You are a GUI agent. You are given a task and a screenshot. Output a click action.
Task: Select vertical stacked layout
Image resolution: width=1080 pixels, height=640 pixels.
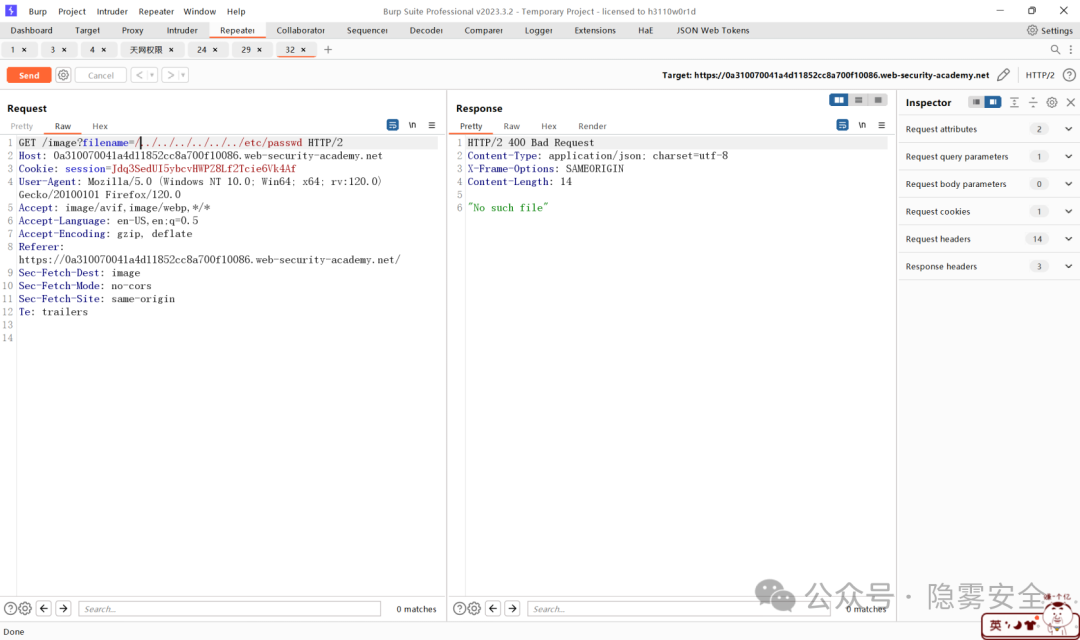coord(858,100)
